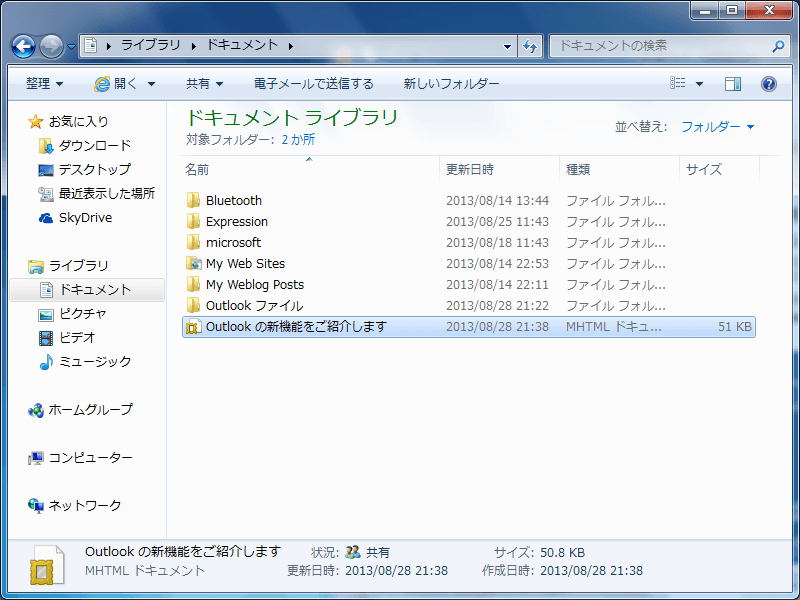Select the microsoft folder

coord(233,242)
